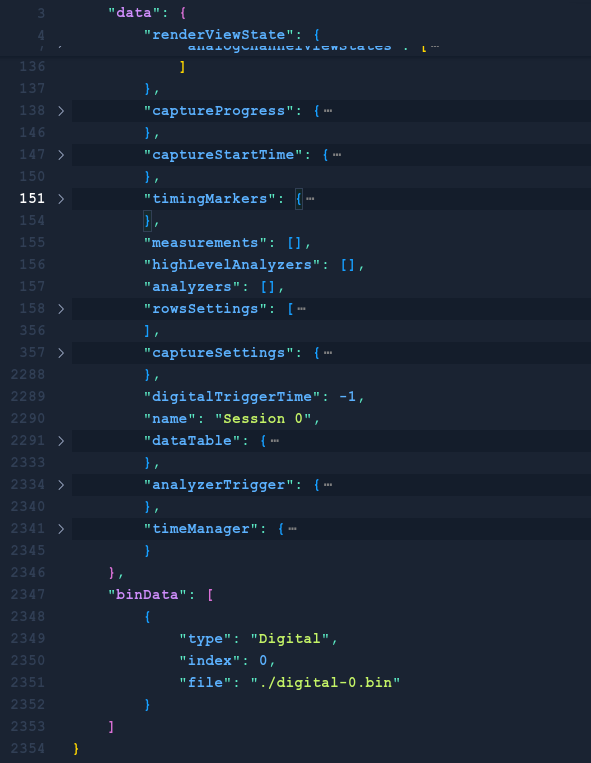Click the ellipsis after captureSettings brace

[328, 353]
